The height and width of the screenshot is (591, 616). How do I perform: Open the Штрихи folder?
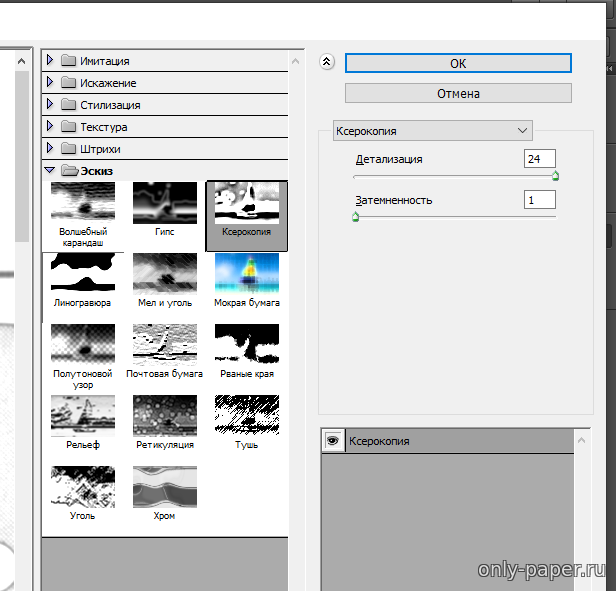click(50, 149)
